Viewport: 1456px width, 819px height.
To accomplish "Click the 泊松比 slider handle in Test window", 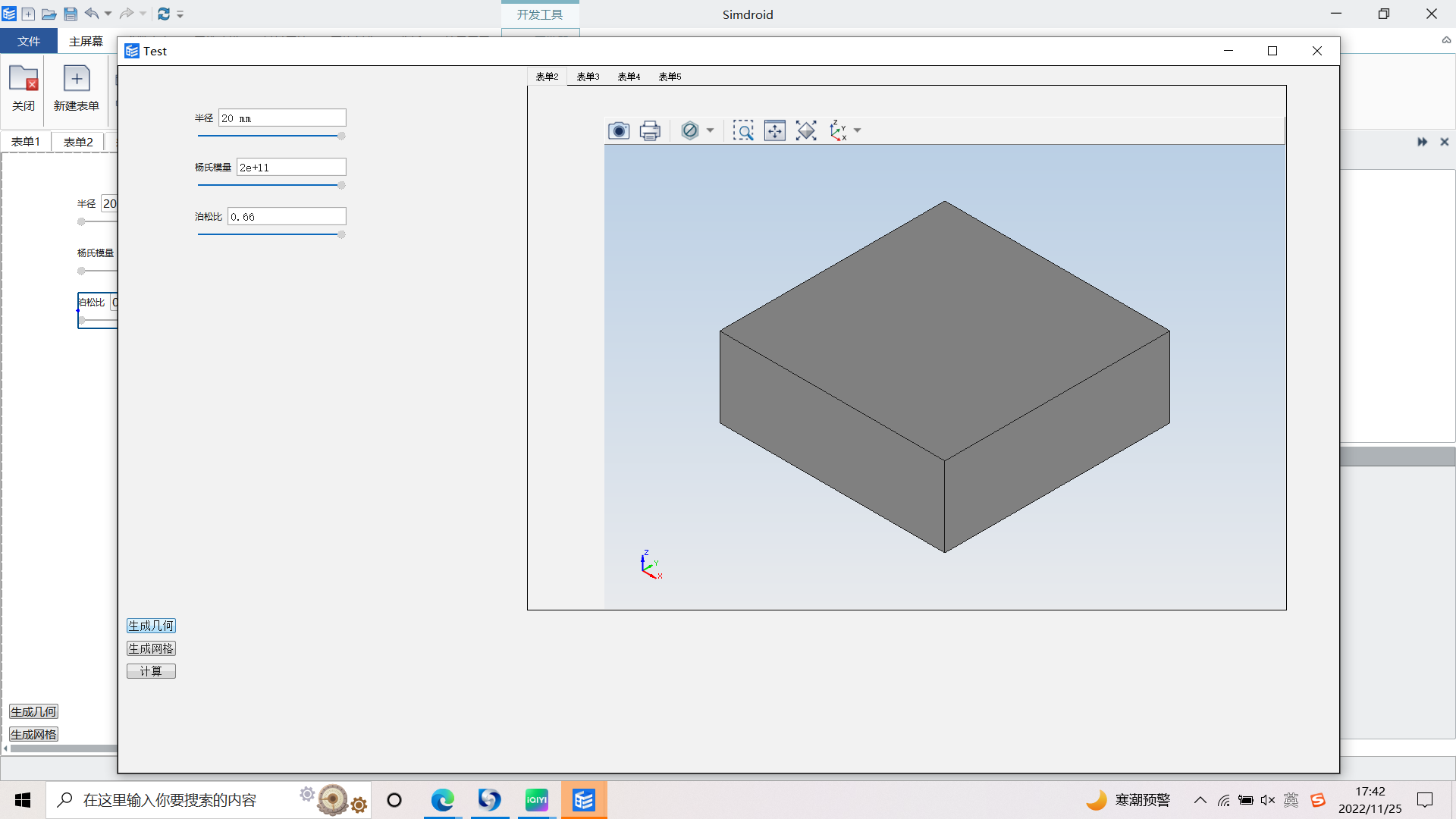I will [341, 235].
